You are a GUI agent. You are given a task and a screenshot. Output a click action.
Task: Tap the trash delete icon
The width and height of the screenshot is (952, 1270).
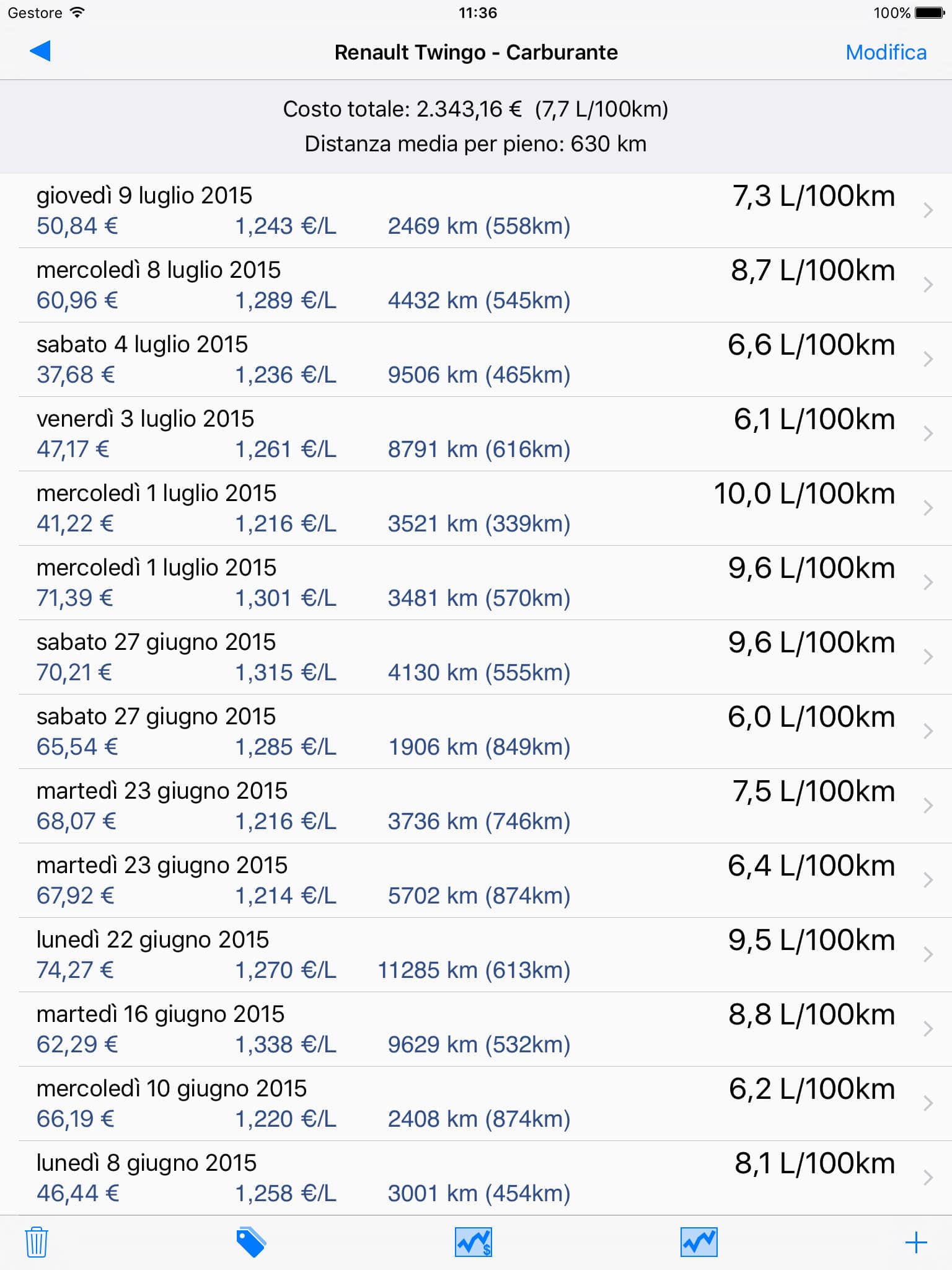(x=37, y=1242)
